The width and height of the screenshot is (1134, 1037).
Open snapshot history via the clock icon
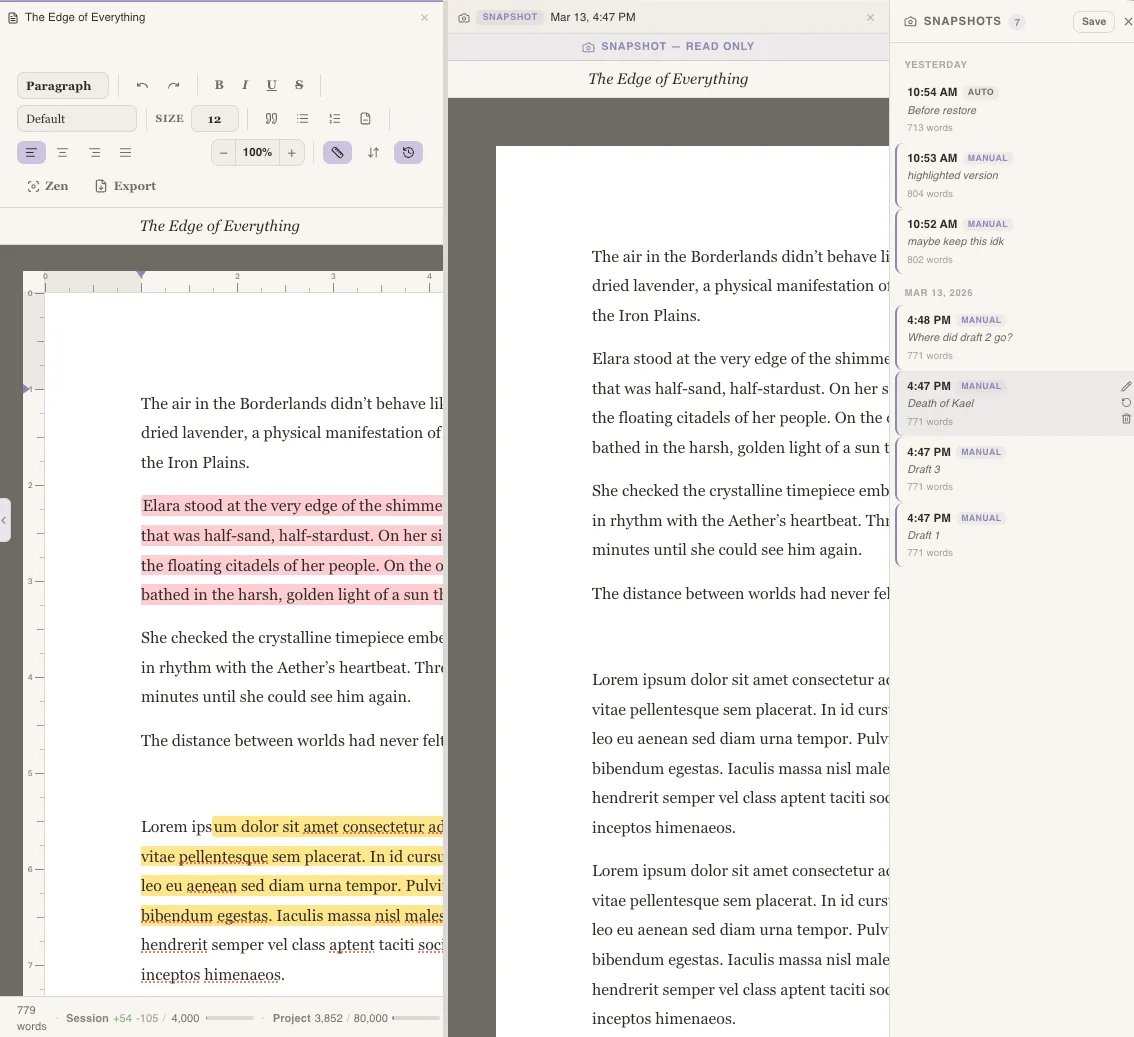408,152
